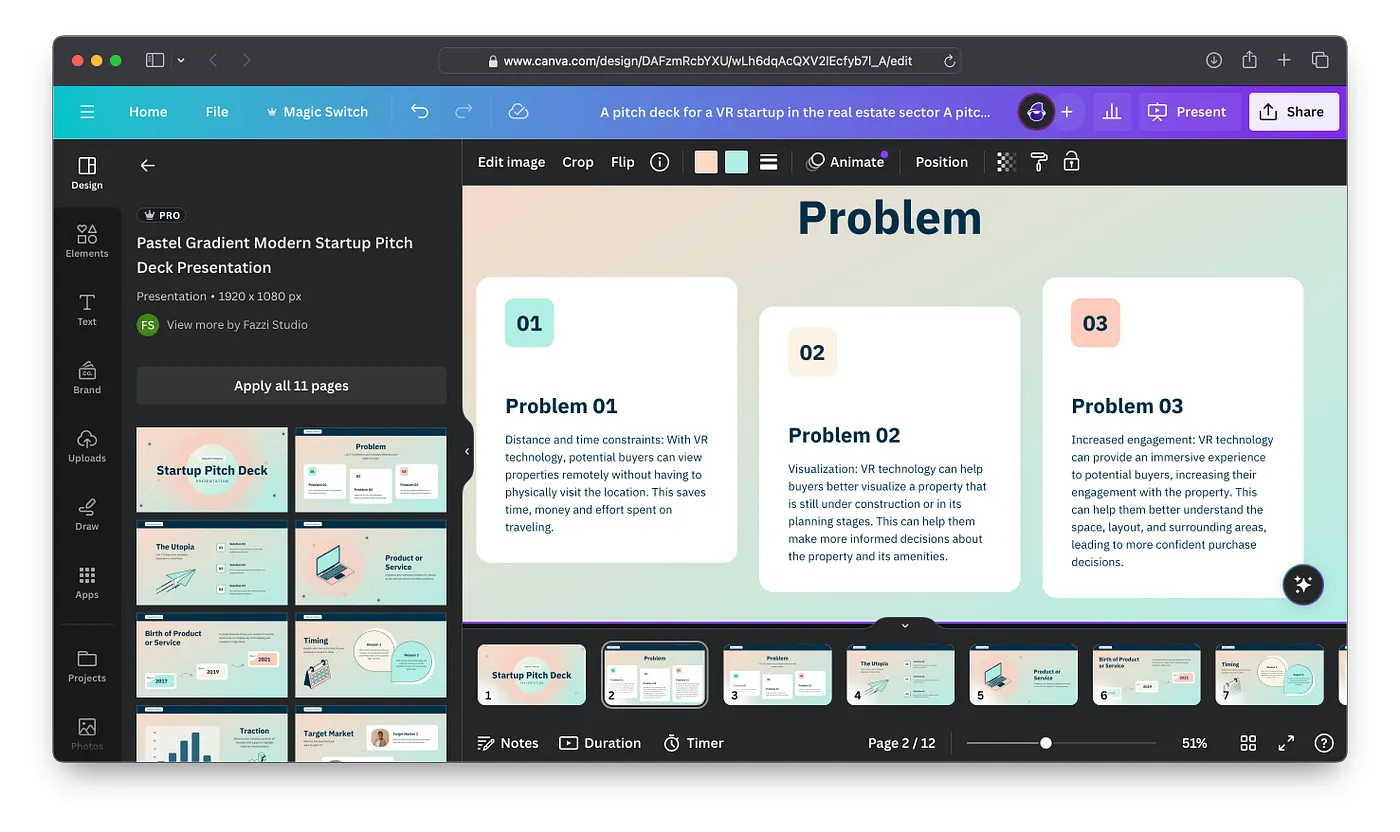Viewport: 1400px width, 832px height.
Task: Open the Magic Switch menu
Action: click(x=316, y=112)
